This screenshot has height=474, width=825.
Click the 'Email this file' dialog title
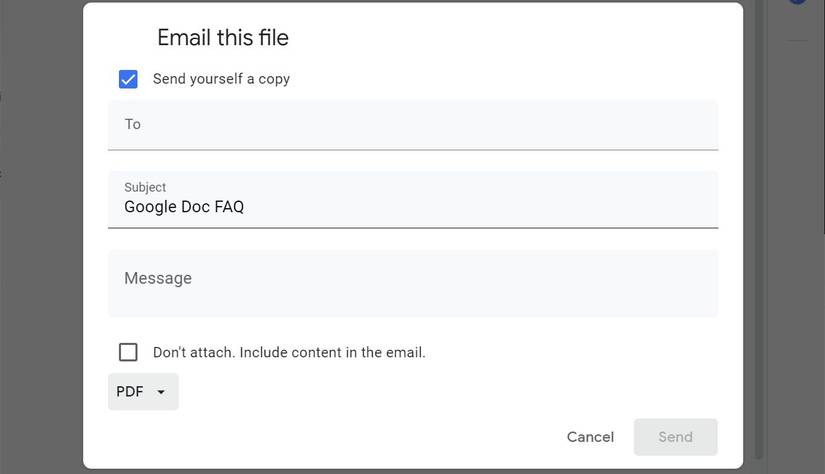coord(223,38)
